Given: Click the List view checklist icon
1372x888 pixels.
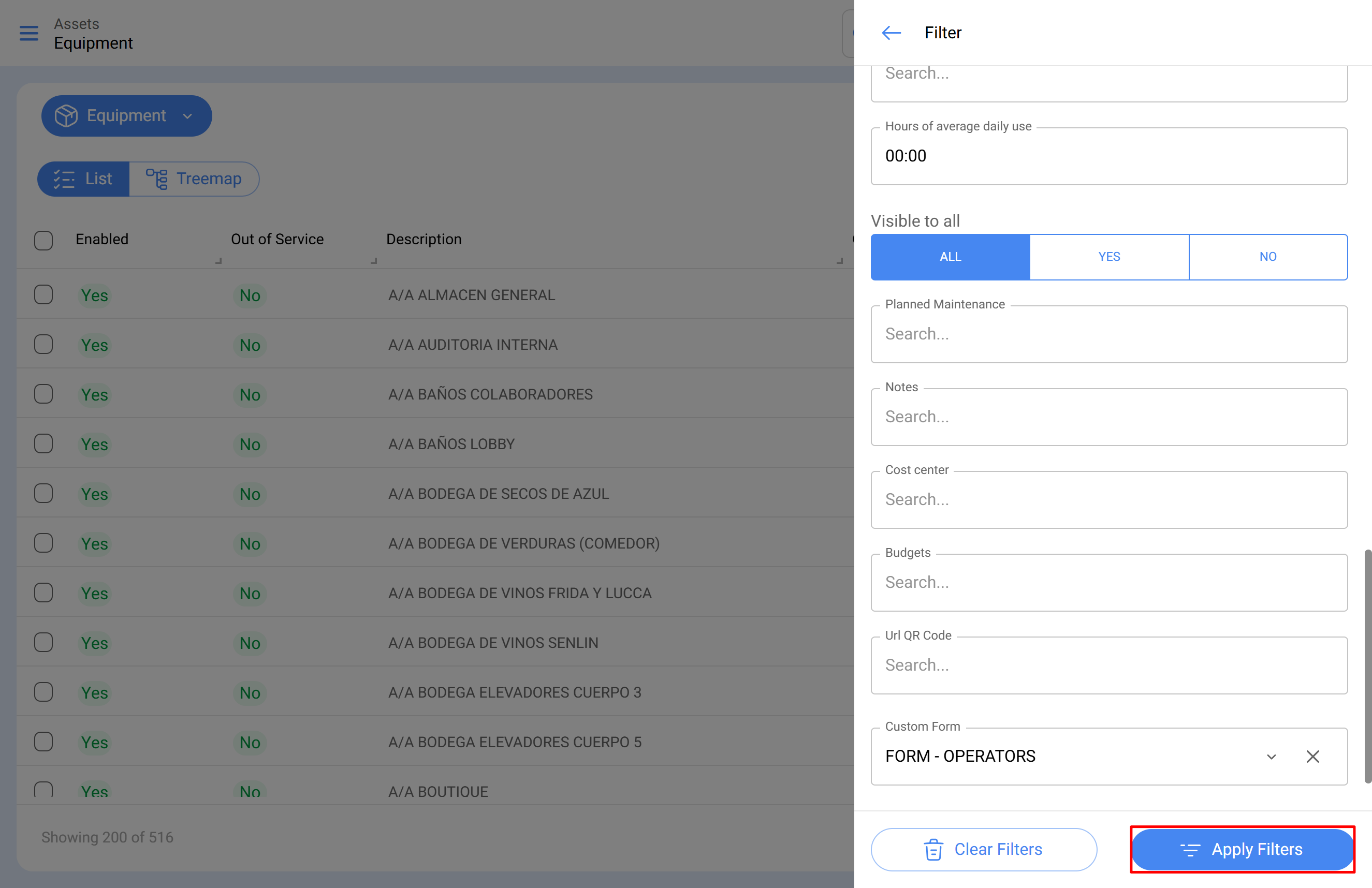Looking at the screenshot, I should (x=64, y=179).
